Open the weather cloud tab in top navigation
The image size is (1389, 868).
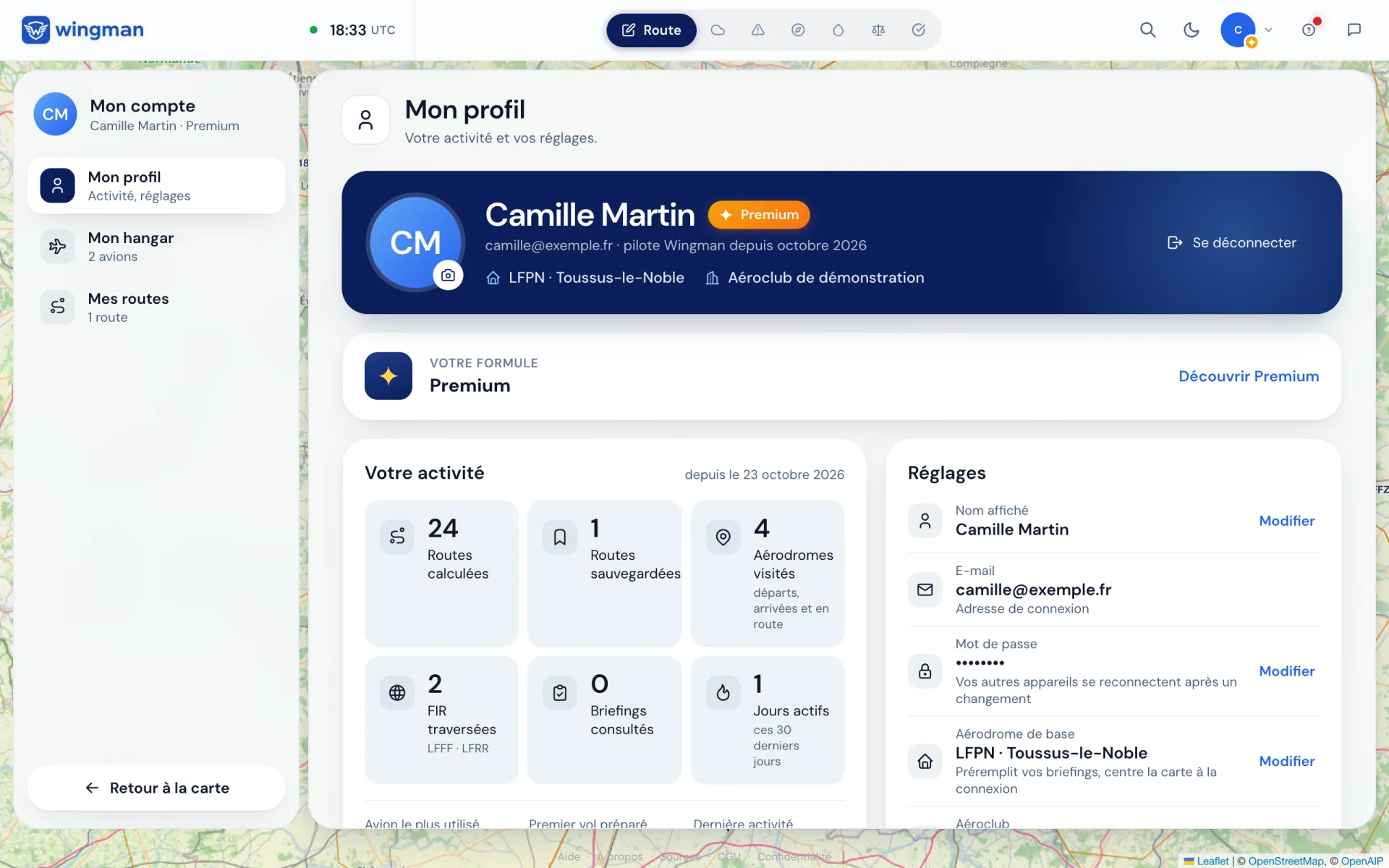coord(718,30)
